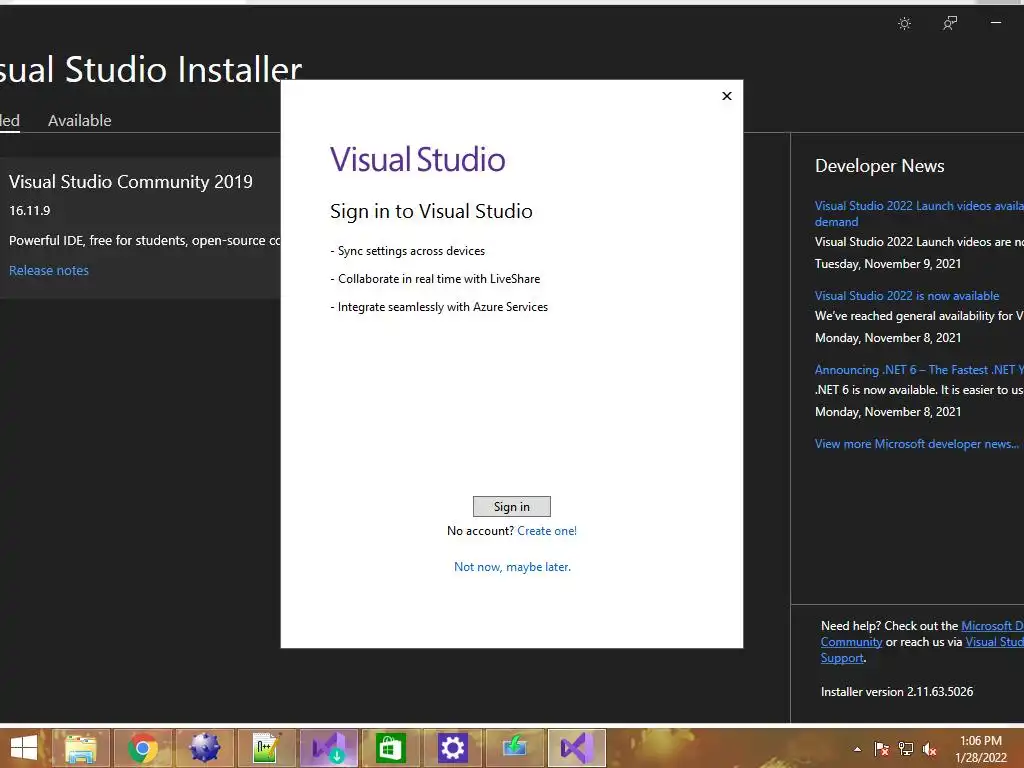Open Visual Studio 2022 is now available link
Screen dimensions: 1024x768
point(906,296)
